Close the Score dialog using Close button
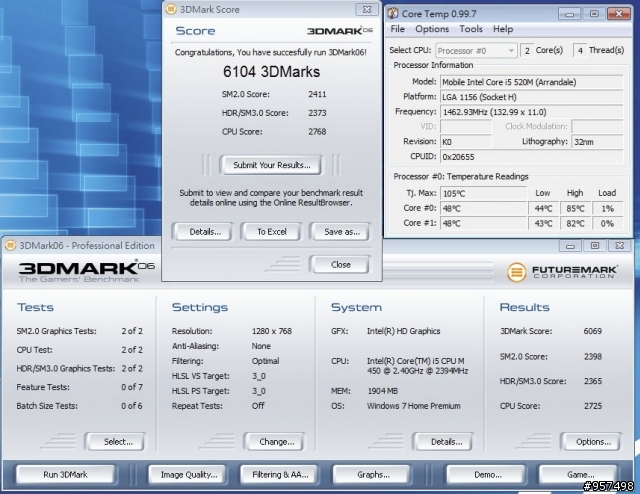Screen dimensions: 640x494 [x=340, y=265]
